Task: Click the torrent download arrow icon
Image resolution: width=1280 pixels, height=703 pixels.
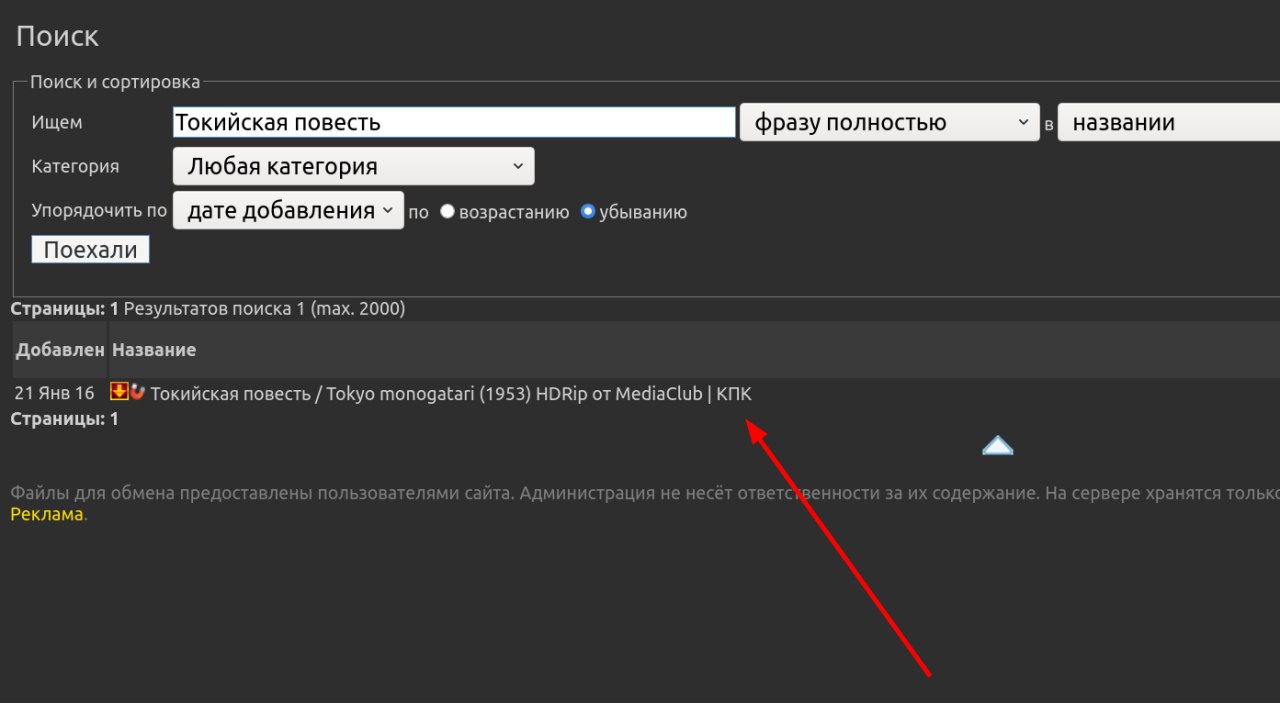Action: coord(119,392)
